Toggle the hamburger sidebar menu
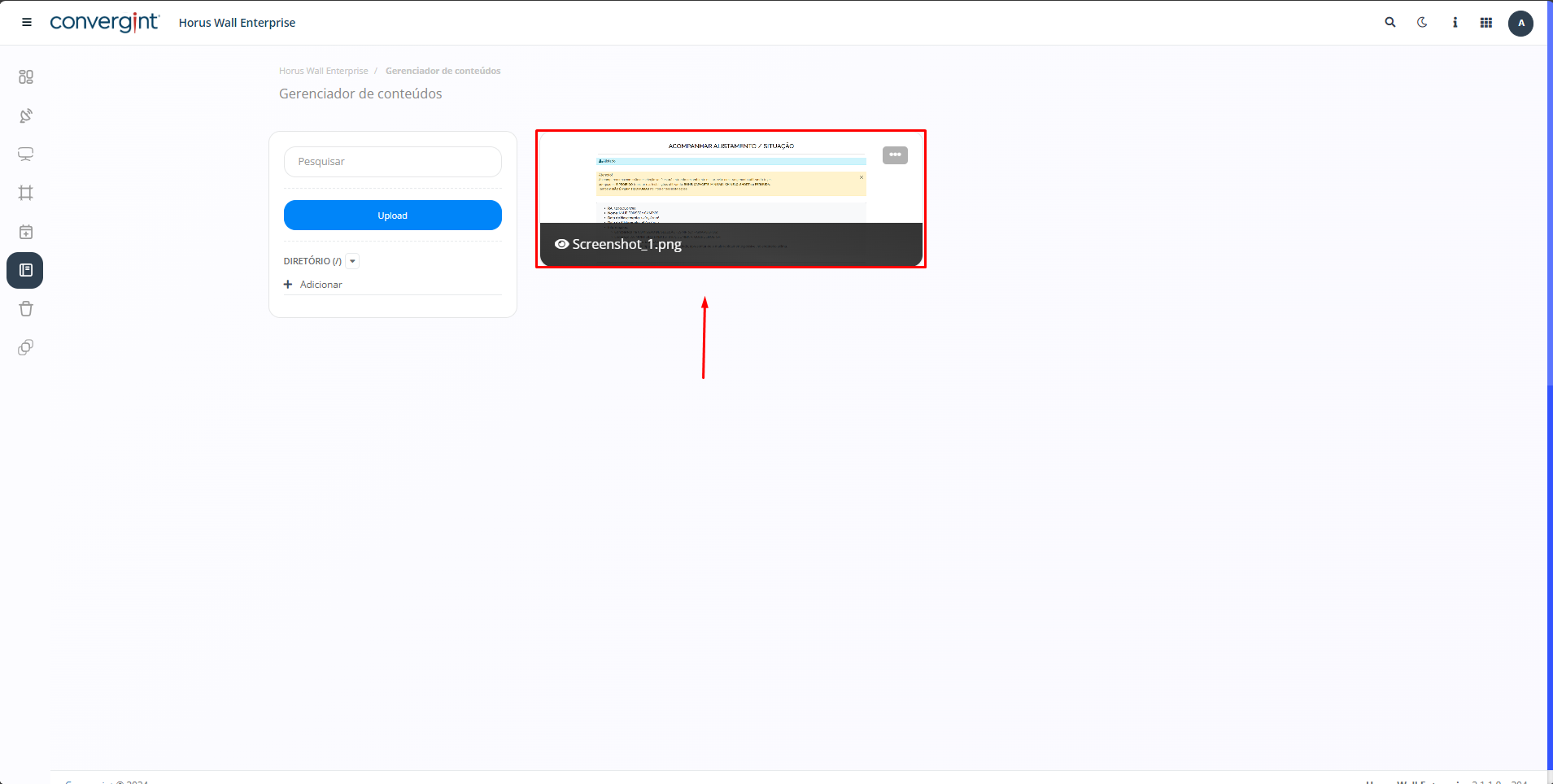Image resolution: width=1553 pixels, height=784 pixels. click(x=27, y=23)
